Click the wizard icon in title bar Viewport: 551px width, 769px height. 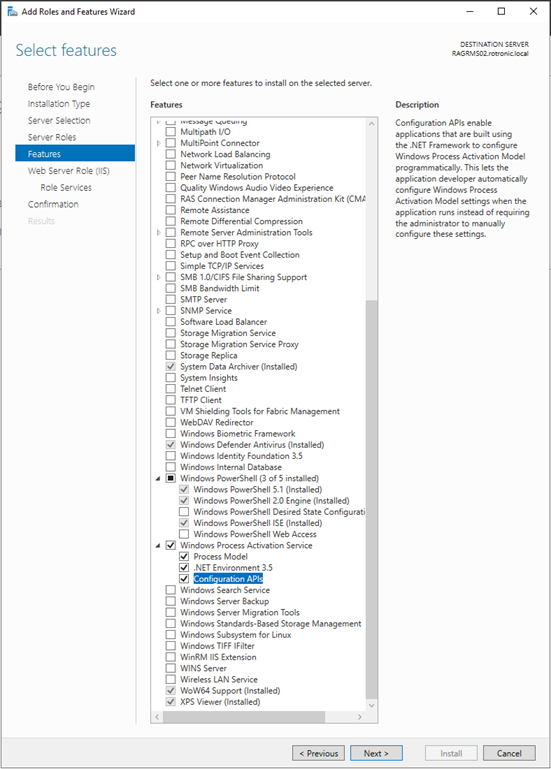[12, 11]
